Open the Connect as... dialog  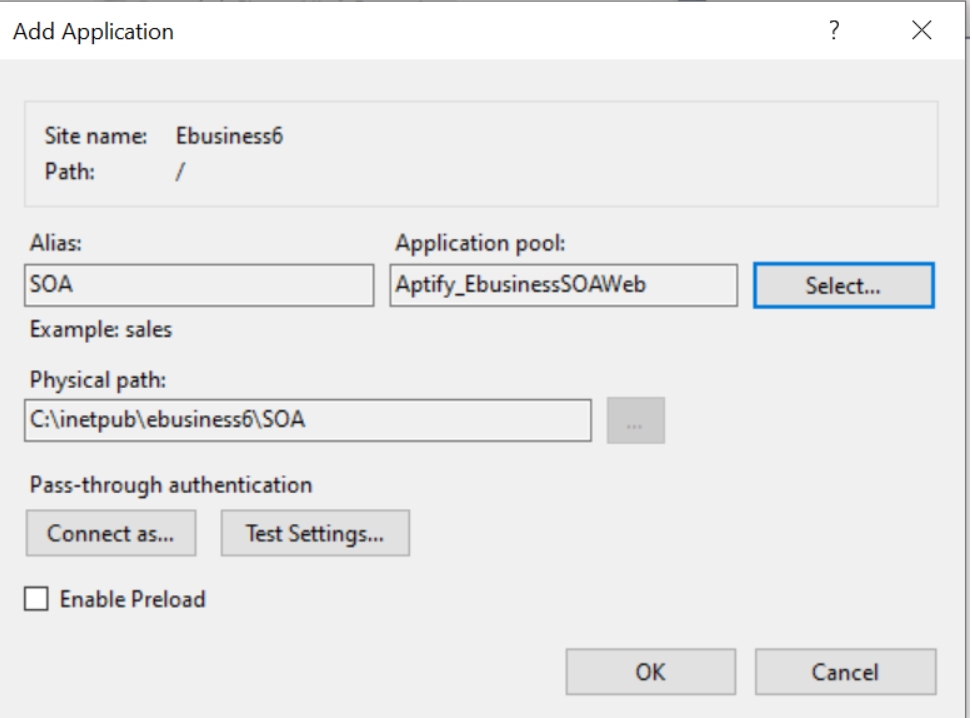coord(111,533)
